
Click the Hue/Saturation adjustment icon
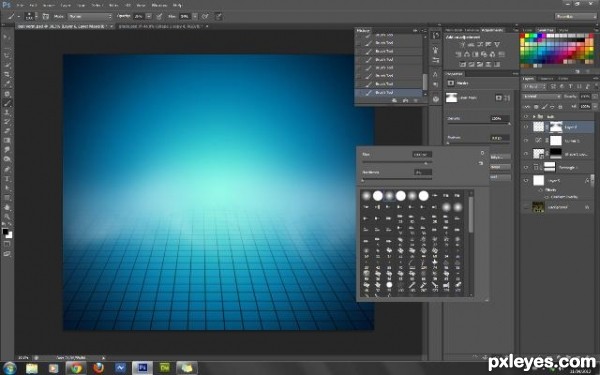point(458,54)
